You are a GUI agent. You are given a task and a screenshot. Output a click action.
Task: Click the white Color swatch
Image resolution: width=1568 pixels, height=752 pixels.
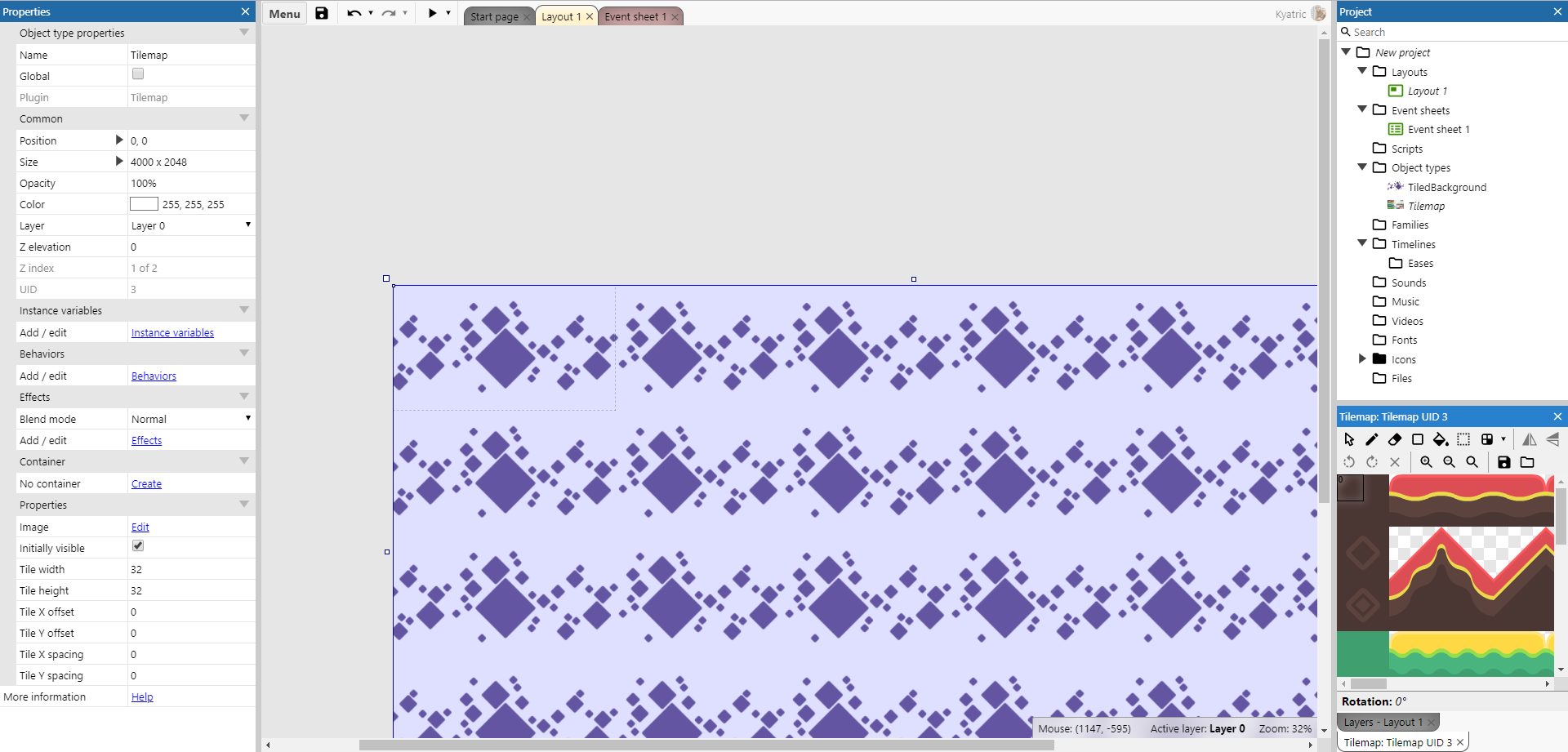coord(144,204)
